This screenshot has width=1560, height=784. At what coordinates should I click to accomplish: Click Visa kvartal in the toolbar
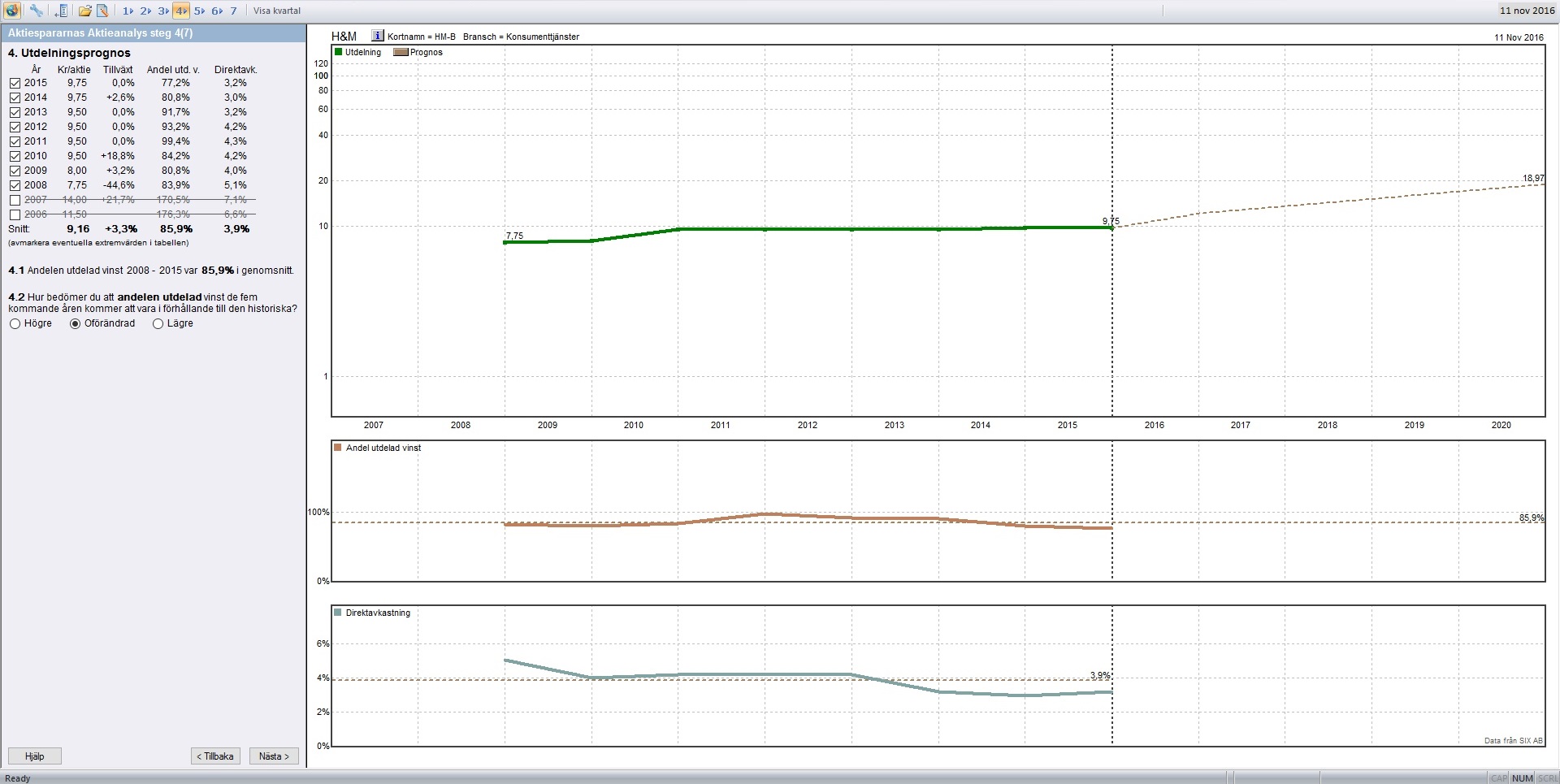(277, 11)
